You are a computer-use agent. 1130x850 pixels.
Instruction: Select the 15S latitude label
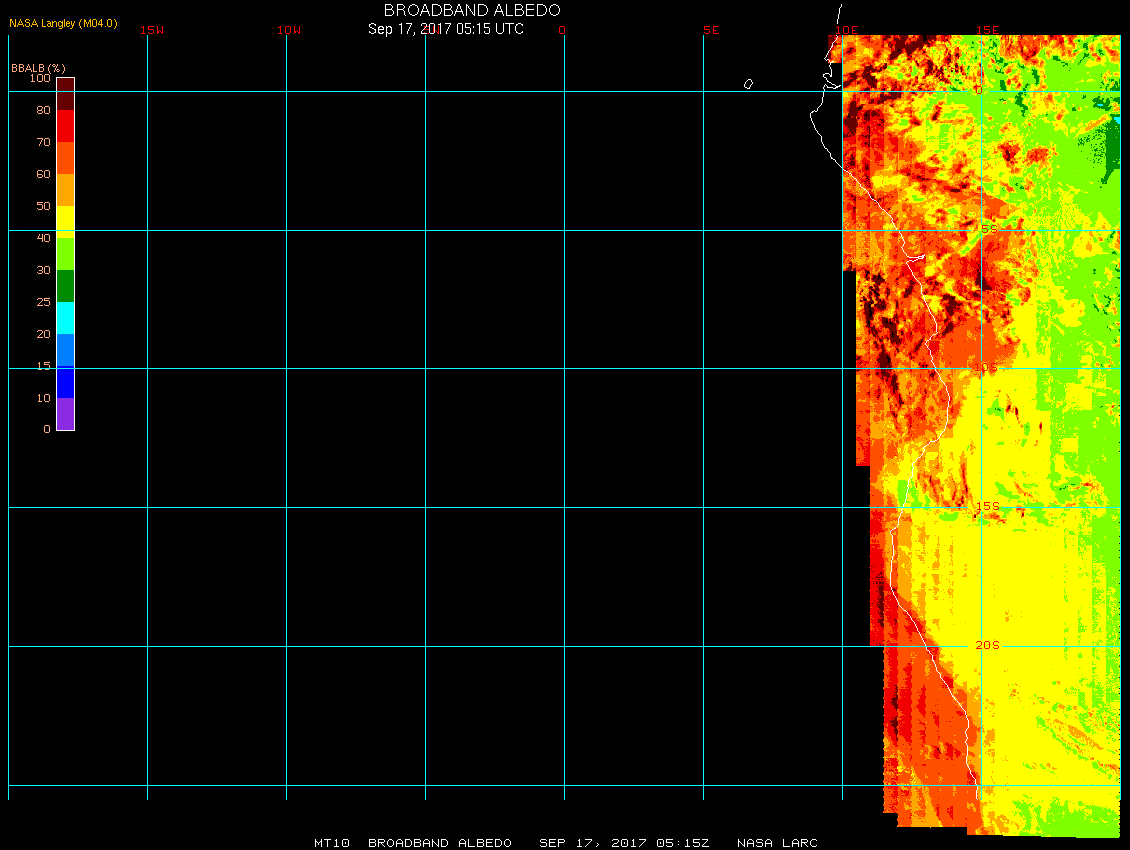click(x=987, y=506)
